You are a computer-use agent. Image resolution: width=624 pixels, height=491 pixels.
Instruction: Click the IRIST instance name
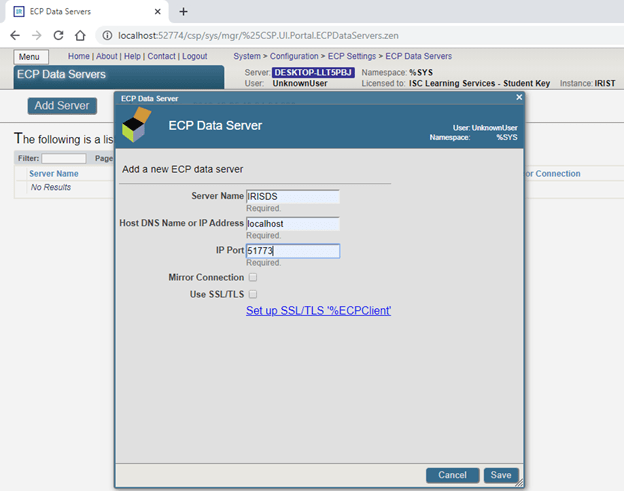click(x=605, y=83)
